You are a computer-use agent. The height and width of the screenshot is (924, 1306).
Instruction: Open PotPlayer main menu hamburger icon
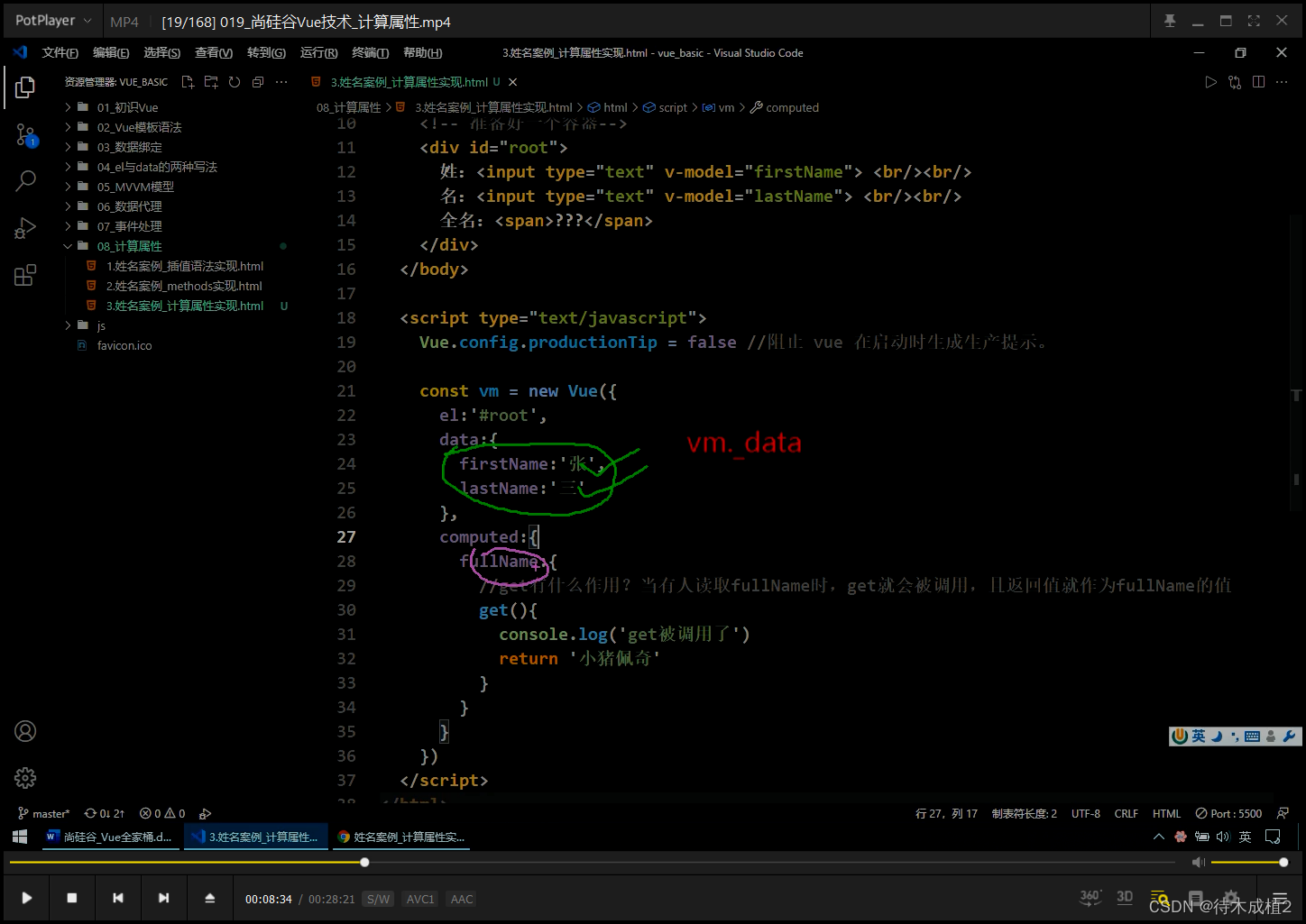(x=1280, y=898)
